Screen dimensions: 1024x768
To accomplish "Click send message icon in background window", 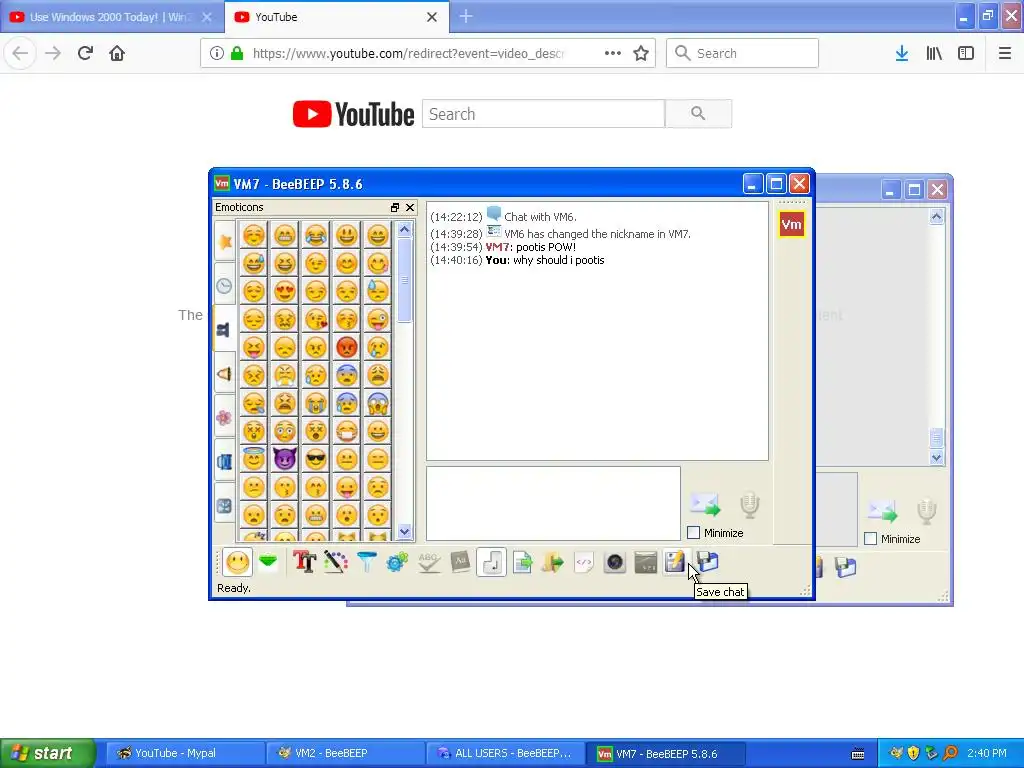I will pos(882,511).
